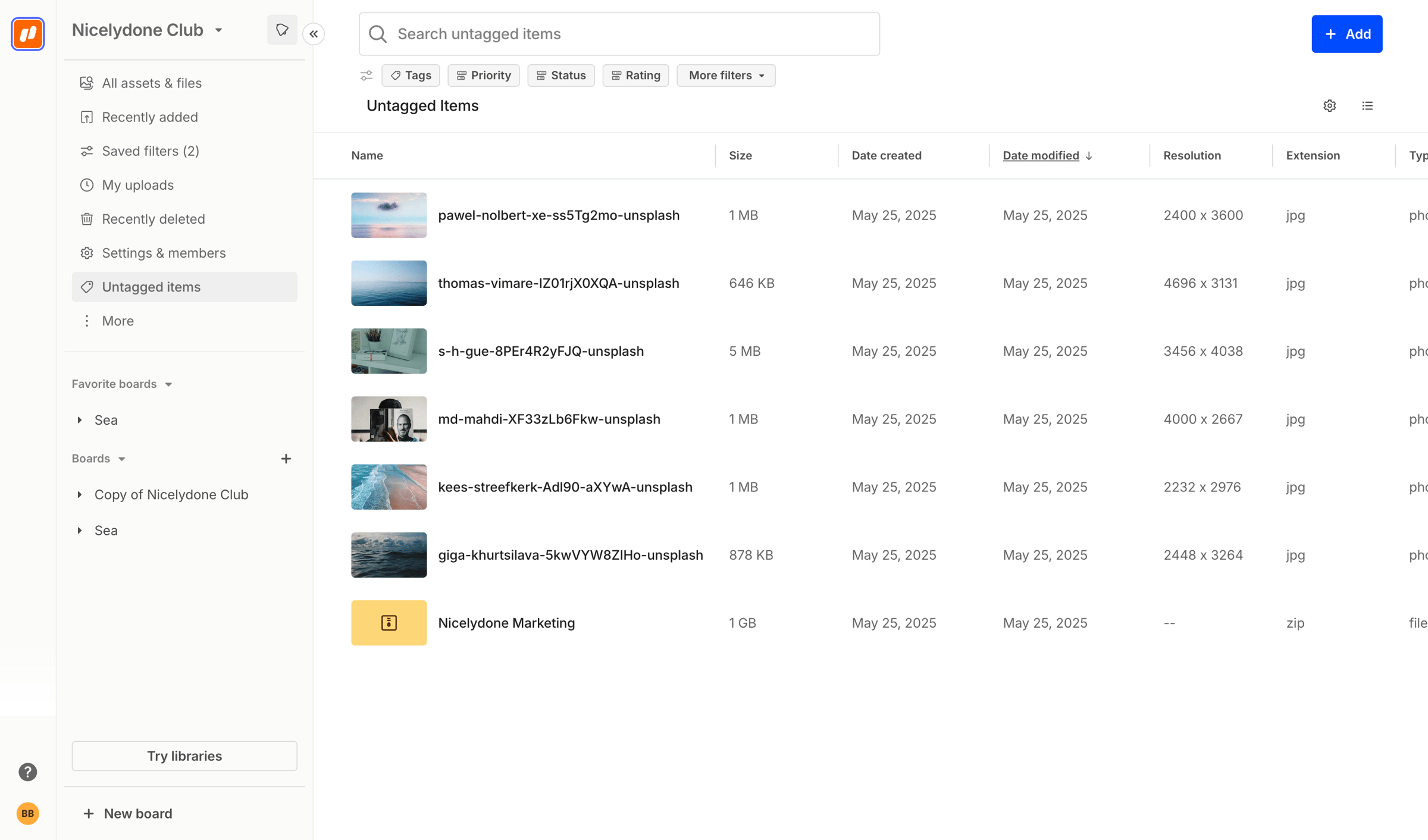Click the search magnifier icon
Viewport: 1428px width, 840px height.
[378, 34]
